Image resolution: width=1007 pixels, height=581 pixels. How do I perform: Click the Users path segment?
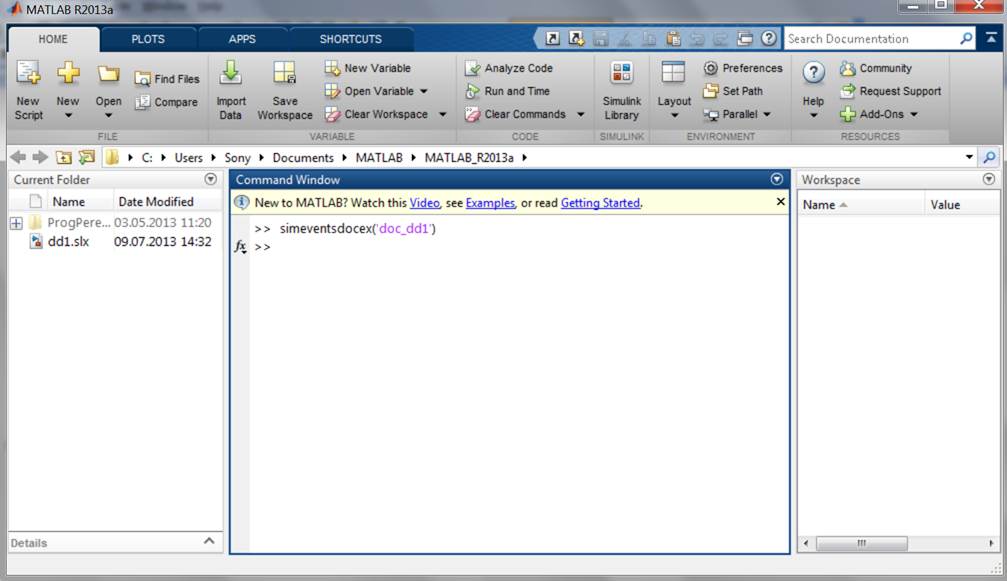point(188,158)
